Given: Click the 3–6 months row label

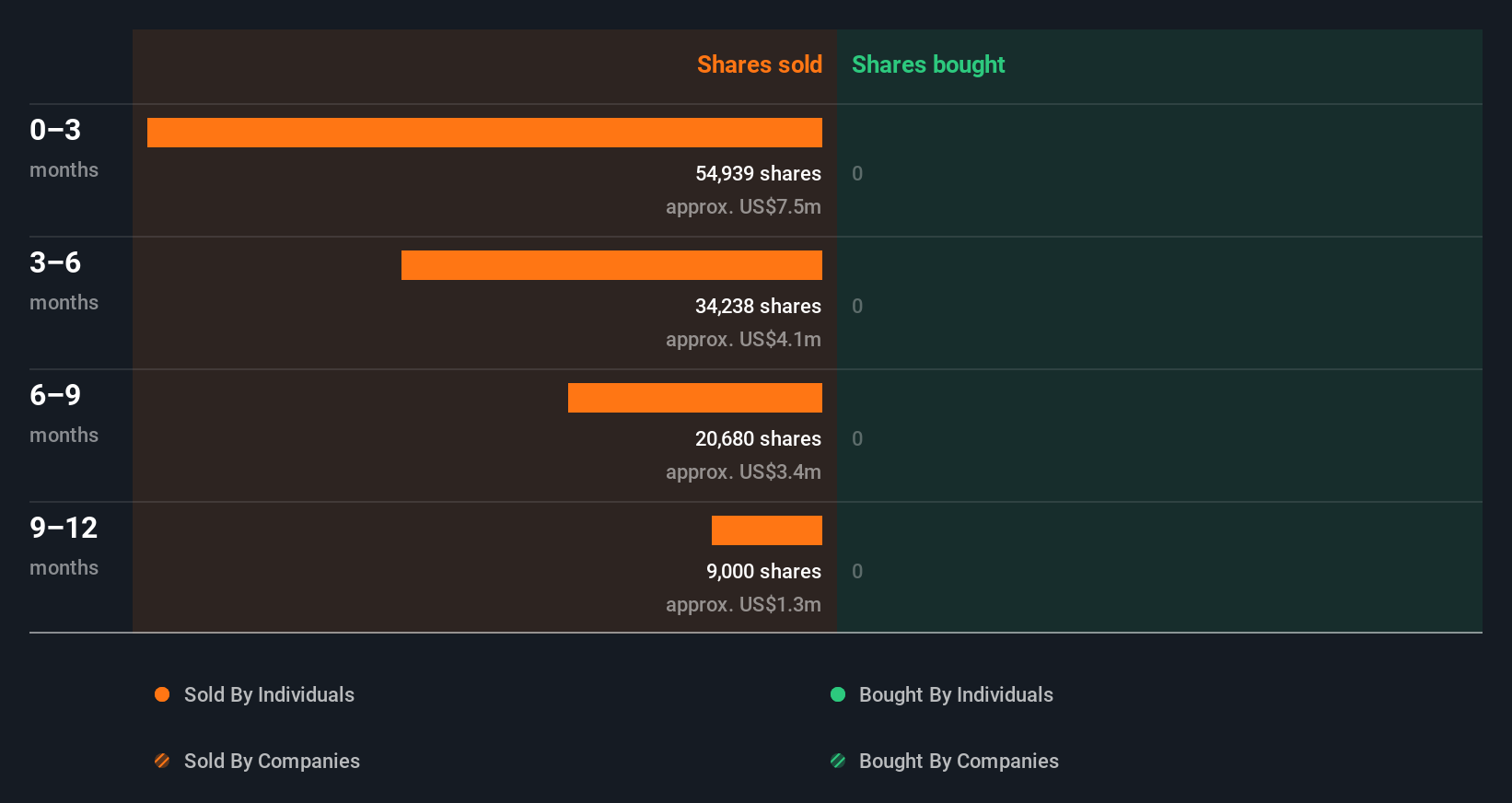Looking at the screenshot, I should coord(64,281).
